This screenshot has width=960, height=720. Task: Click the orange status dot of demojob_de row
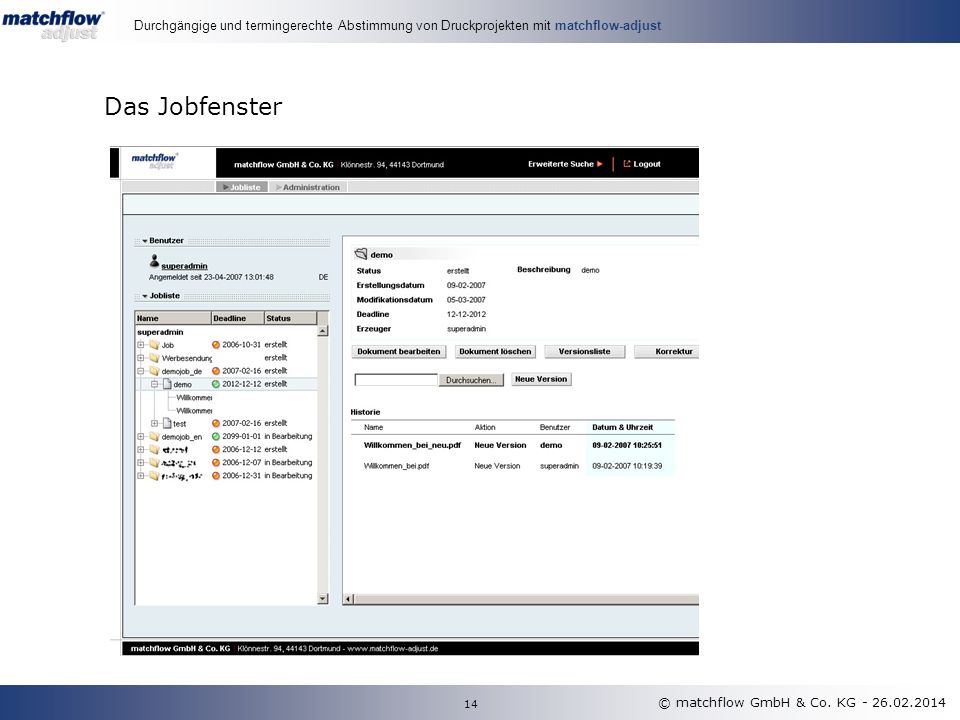[216, 371]
